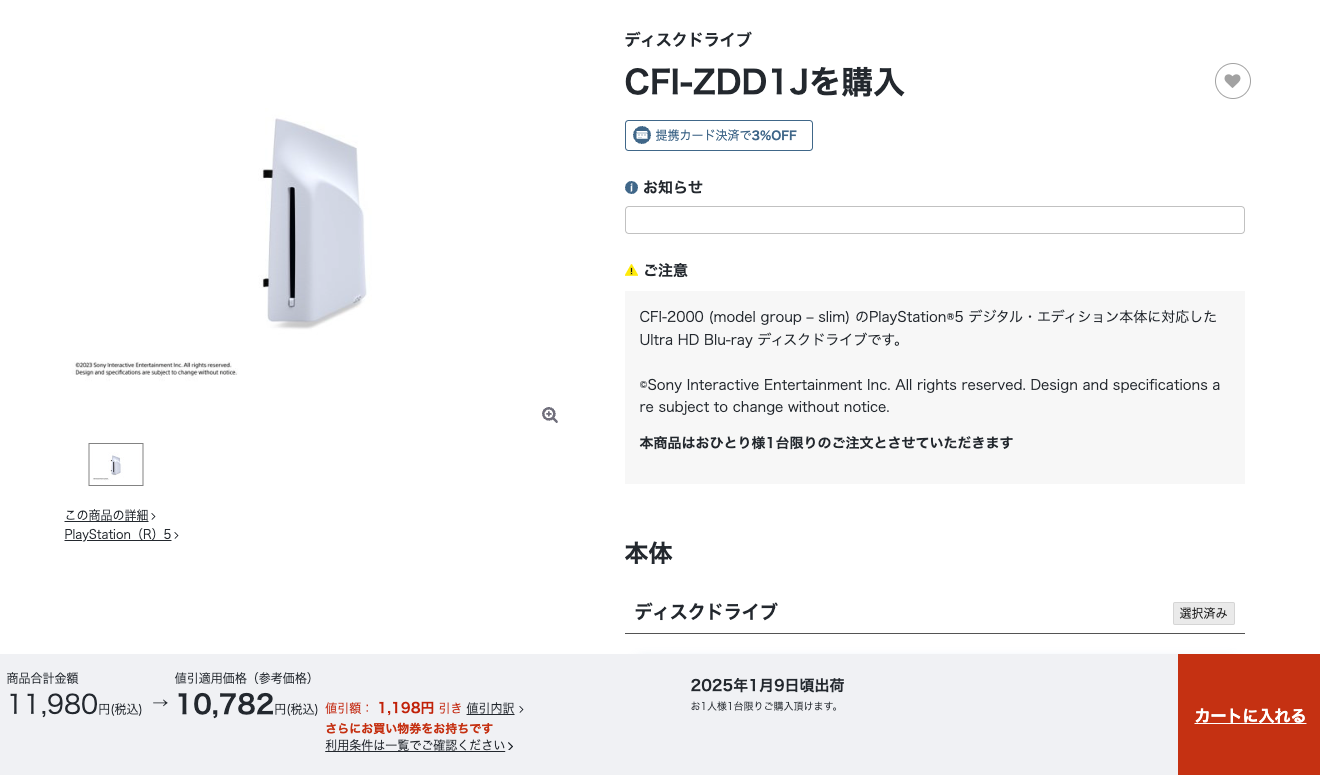Select the small disc drive thumbnail
Image resolution: width=1320 pixels, height=775 pixels.
point(115,464)
